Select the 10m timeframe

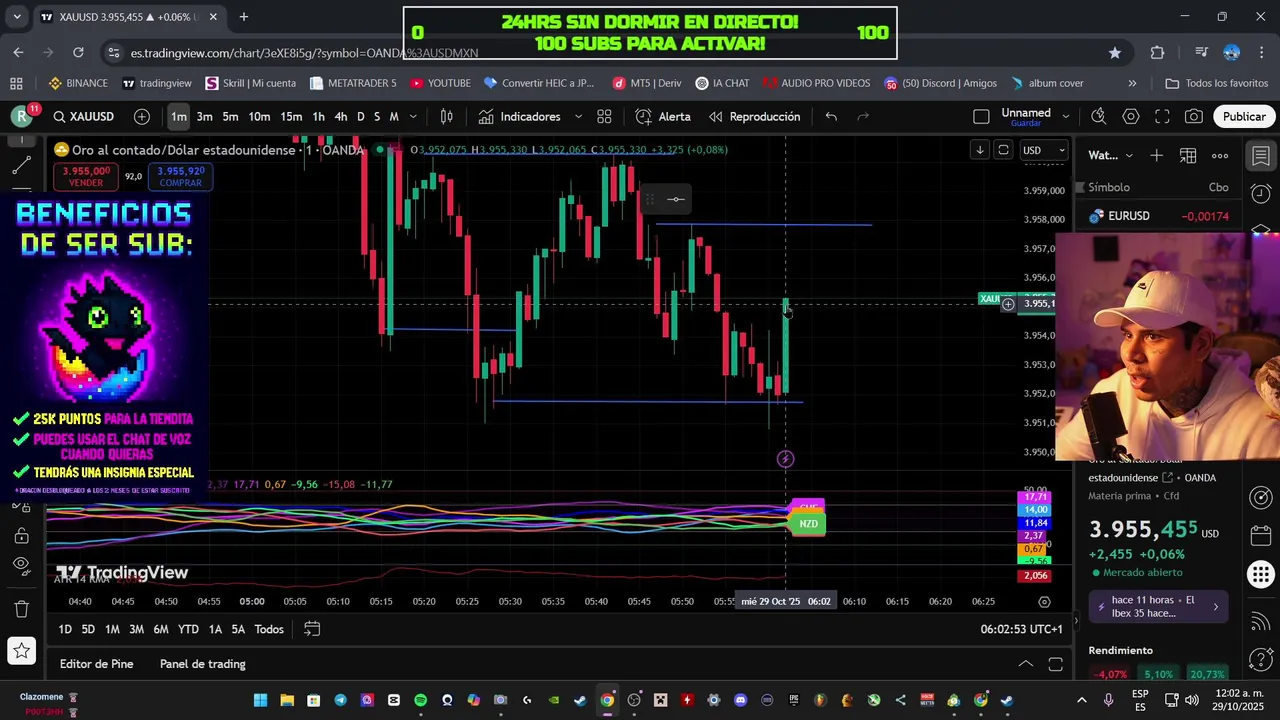(x=259, y=117)
